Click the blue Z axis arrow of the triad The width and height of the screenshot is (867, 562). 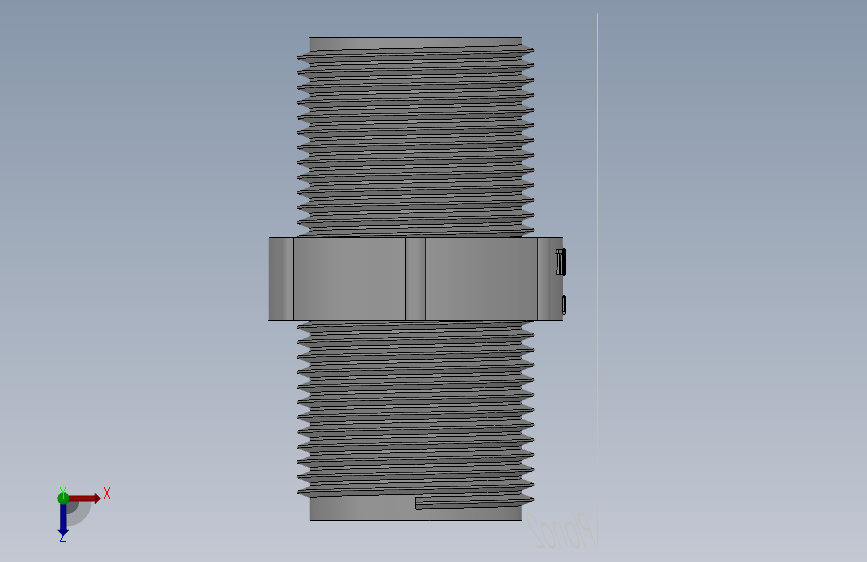[63, 521]
